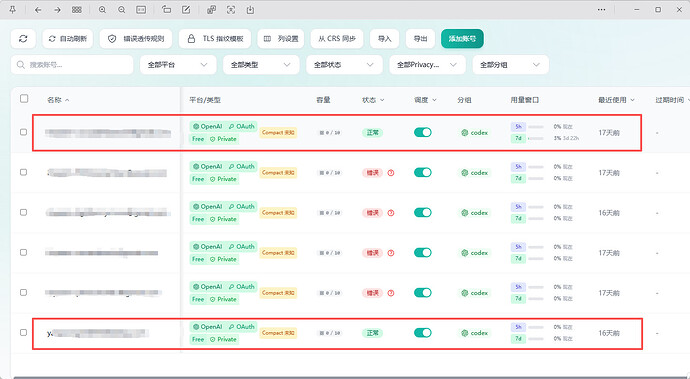
Task: Click error info icon in fifth row
Action: [x=391, y=293]
